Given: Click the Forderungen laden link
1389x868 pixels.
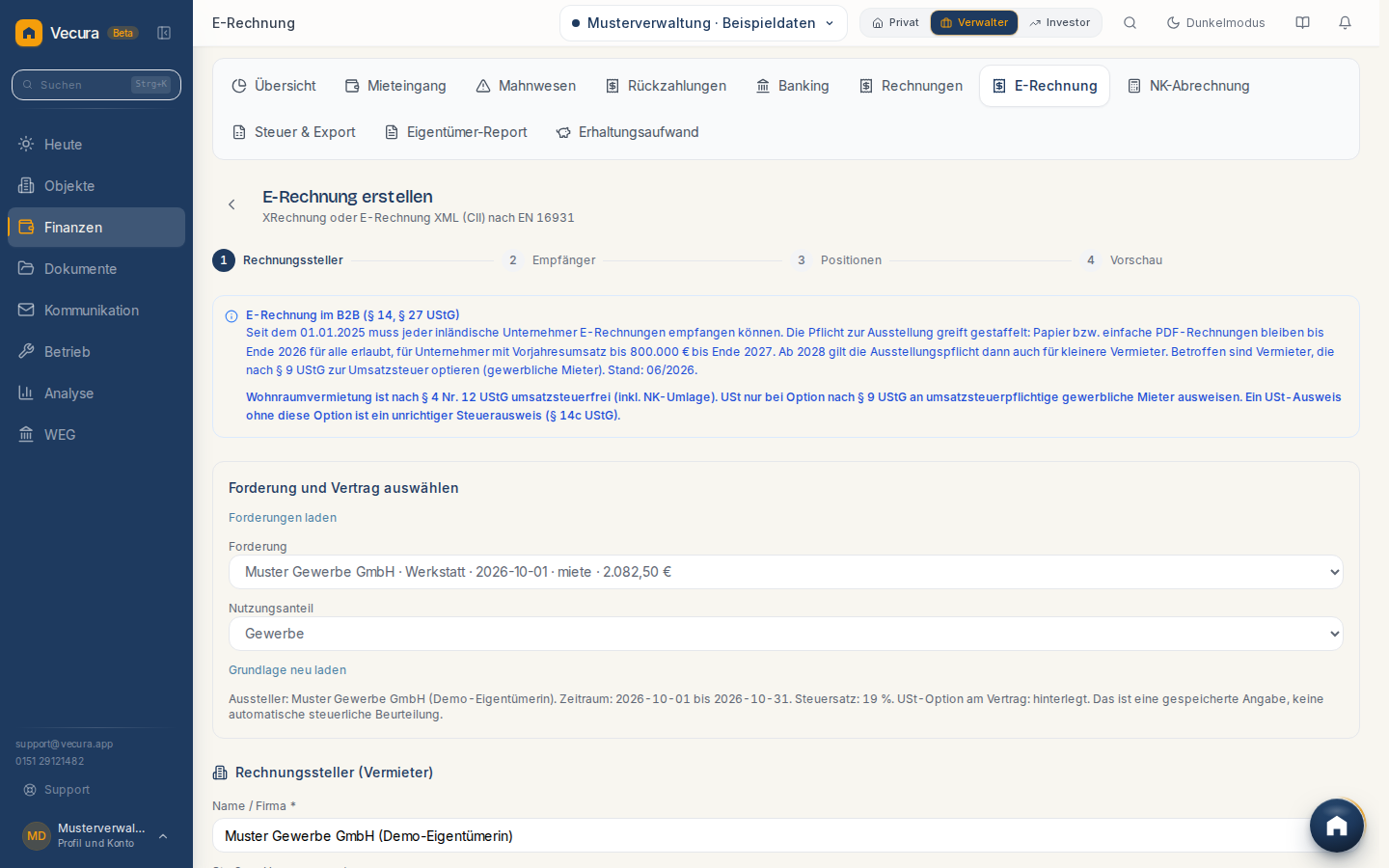Looking at the screenshot, I should click(x=283, y=518).
